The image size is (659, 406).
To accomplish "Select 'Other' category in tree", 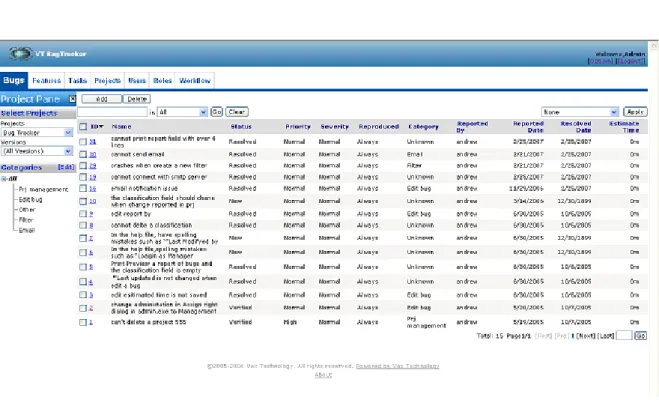I will 27,210.
